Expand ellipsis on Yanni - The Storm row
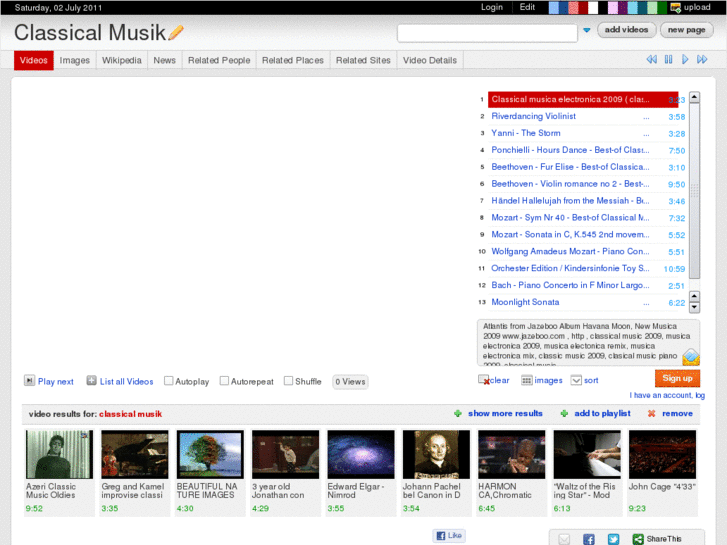Screen dimensions: 727x545 tap(646, 135)
